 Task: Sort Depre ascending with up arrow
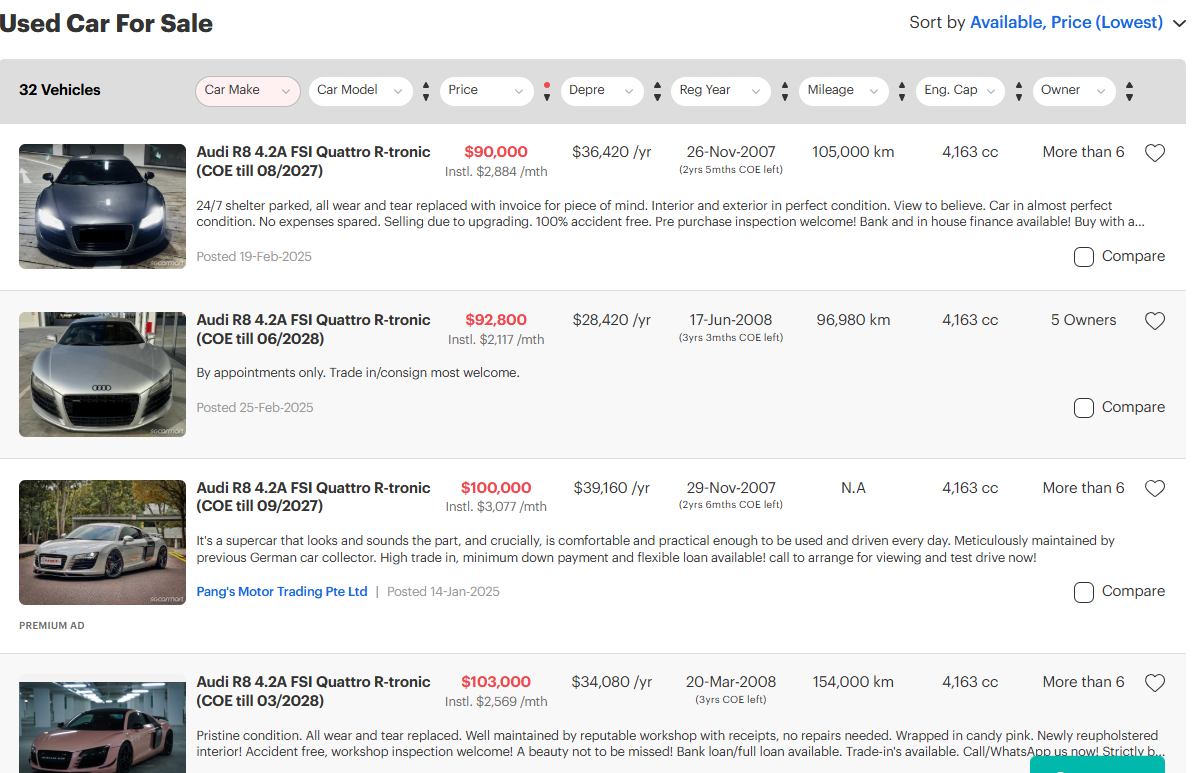tap(657, 85)
